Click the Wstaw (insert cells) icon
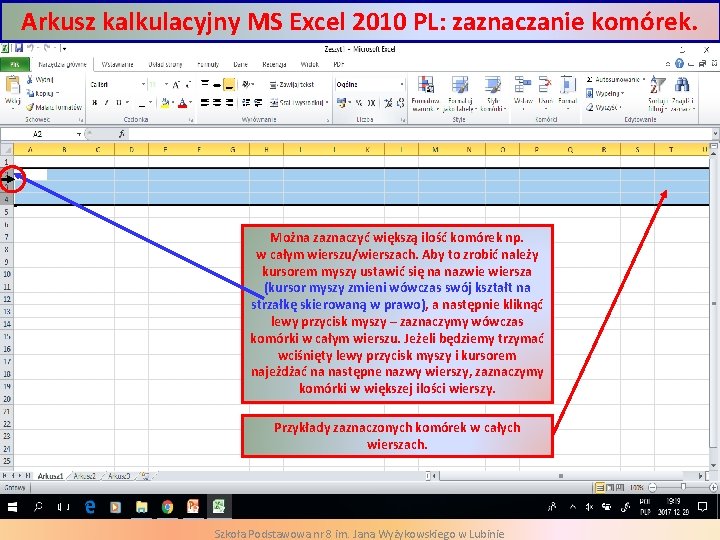720x540 pixels. 523,85
